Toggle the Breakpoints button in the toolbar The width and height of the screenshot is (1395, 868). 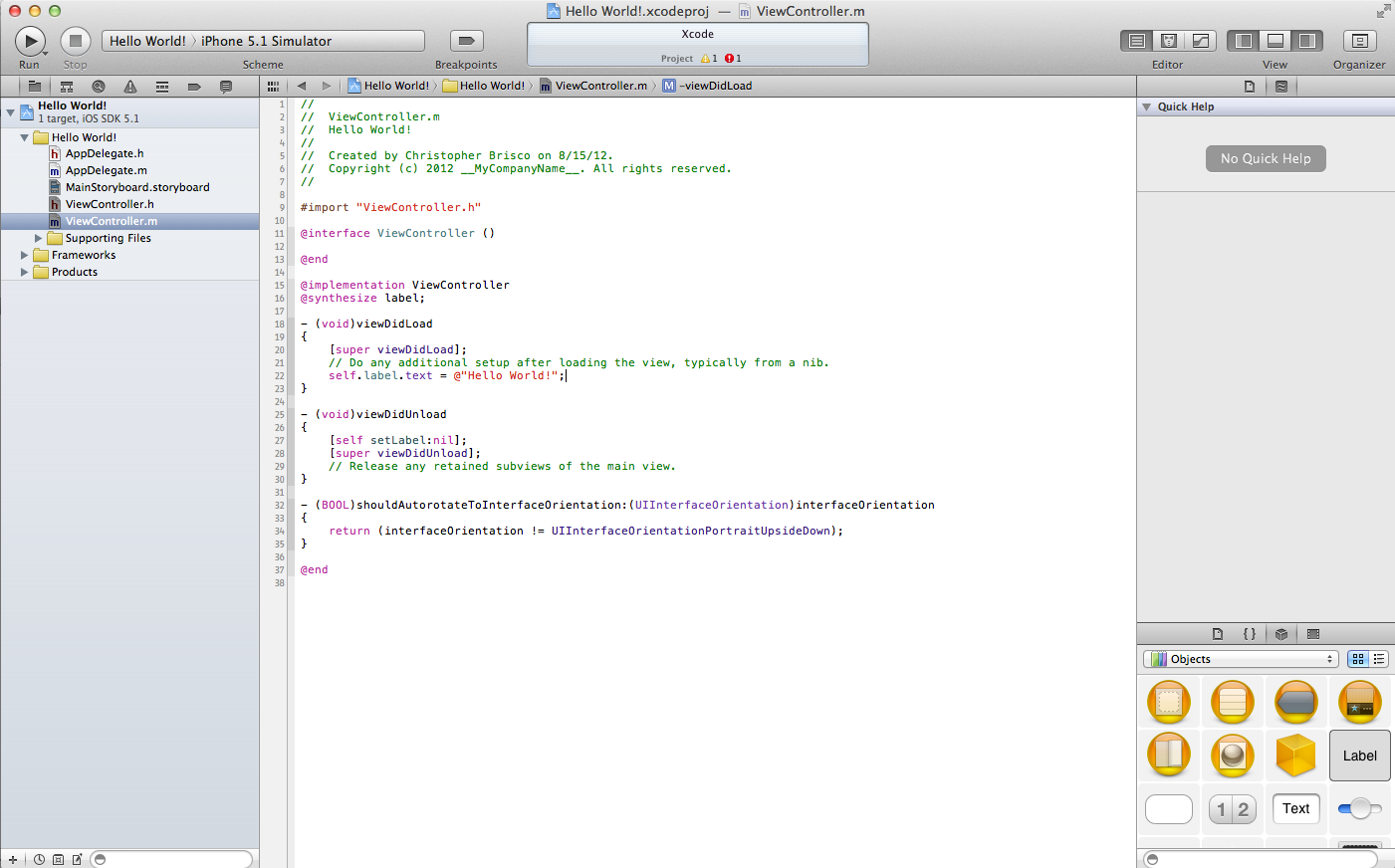click(x=466, y=41)
